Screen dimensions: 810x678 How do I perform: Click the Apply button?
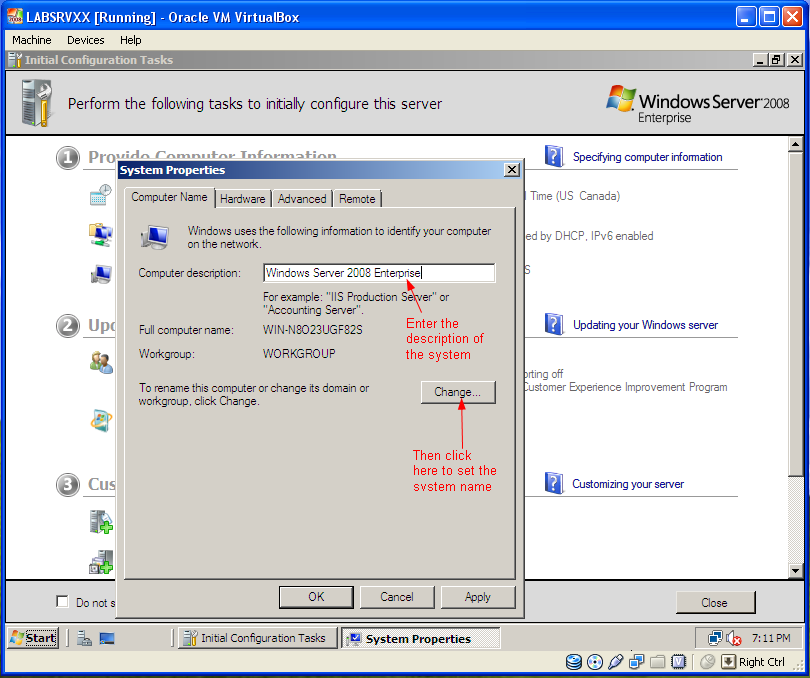[478, 597]
